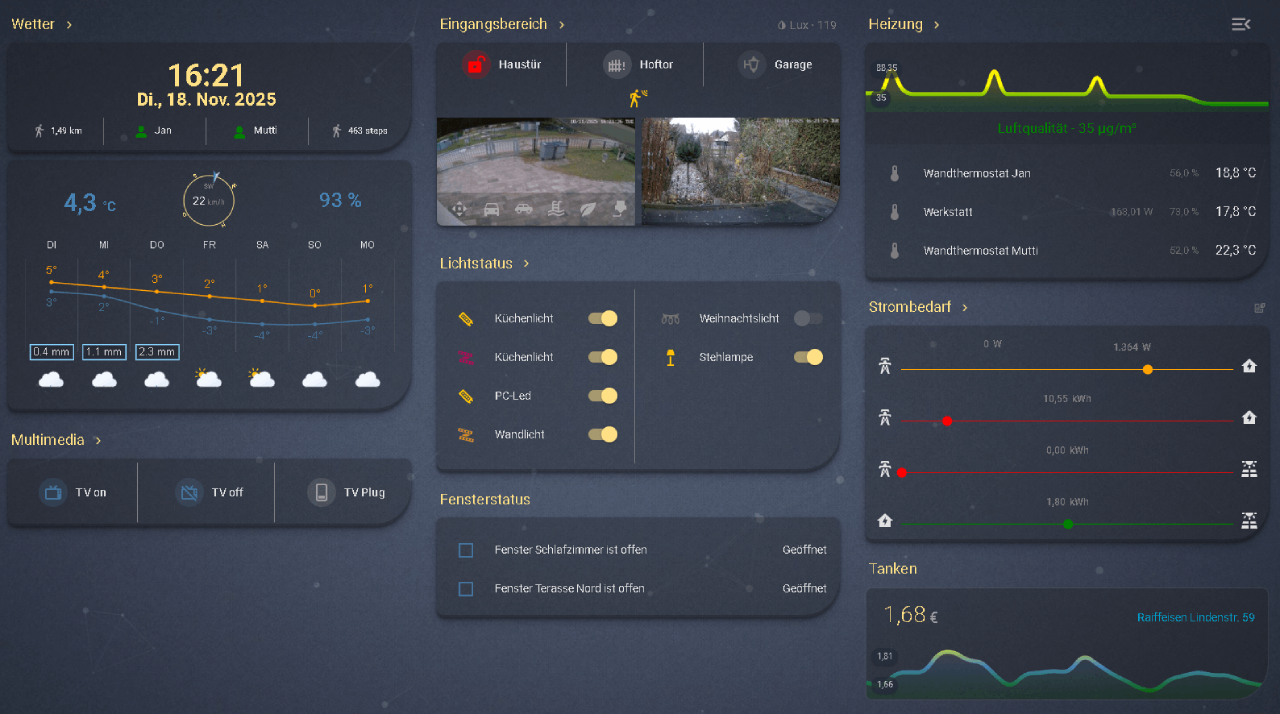The height and width of the screenshot is (714, 1280).
Task: Enable the Weihnachtslicht switch
Action: (808, 318)
